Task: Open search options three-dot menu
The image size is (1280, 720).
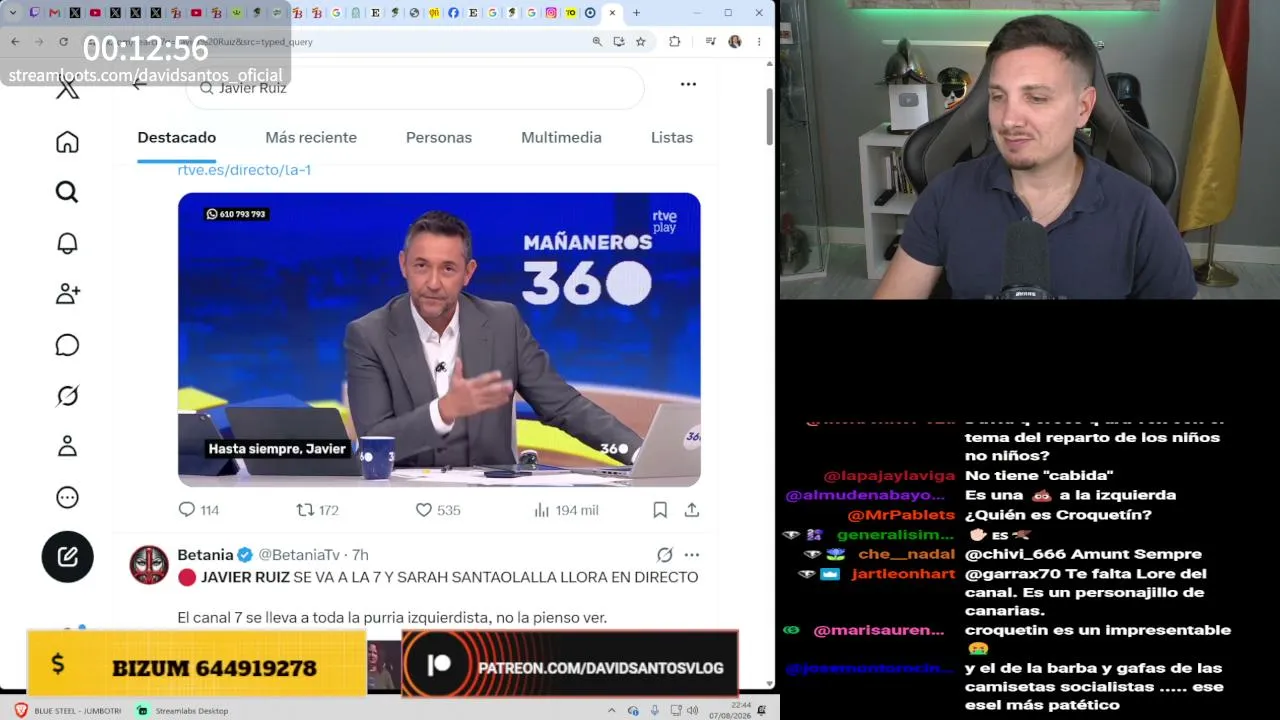Action: tap(688, 84)
